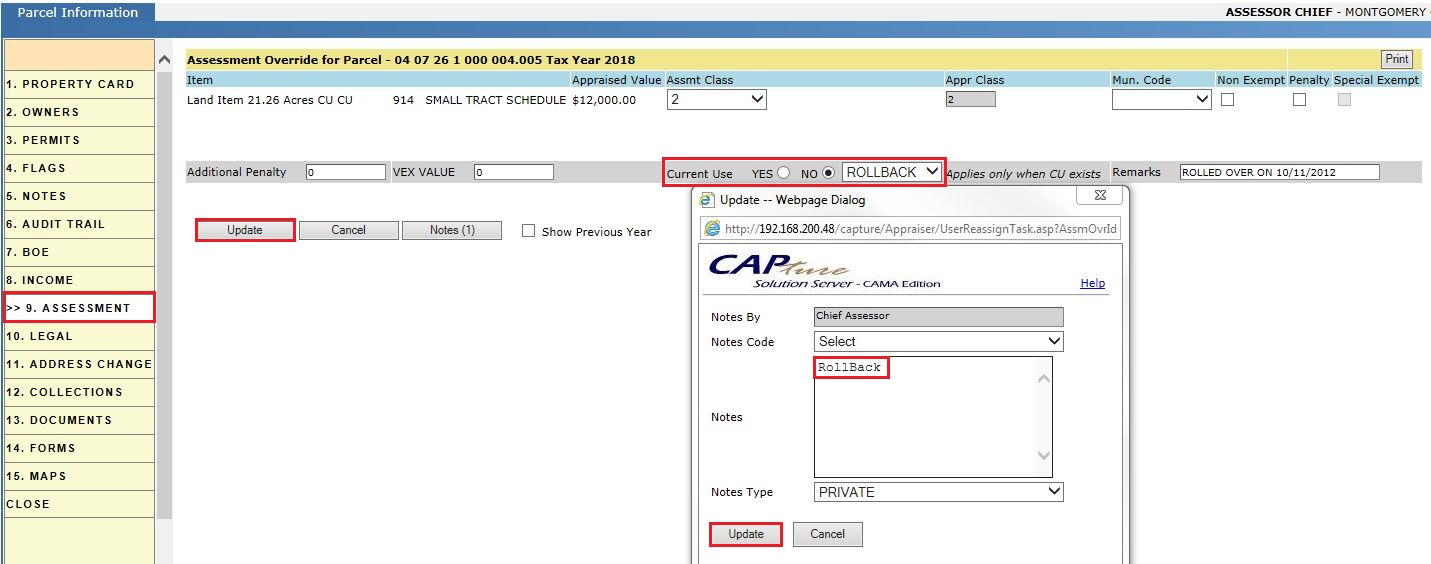Open 4. Flags section

78,168
